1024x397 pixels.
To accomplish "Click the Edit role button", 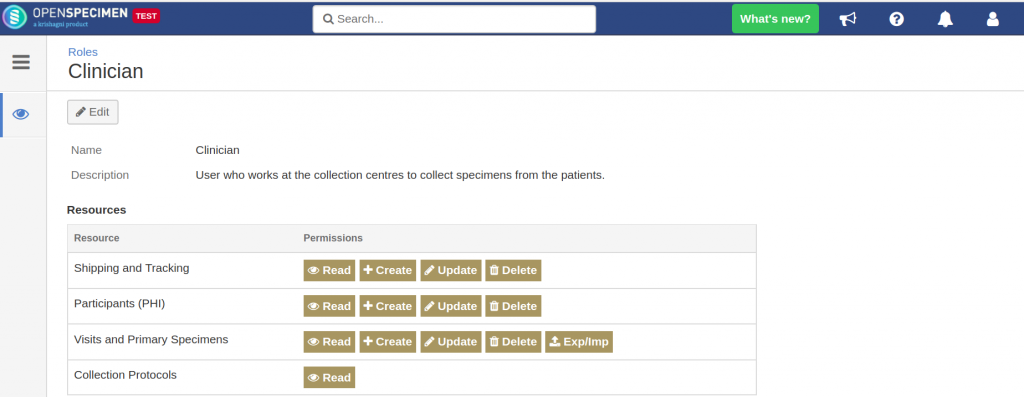I will point(93,112).
